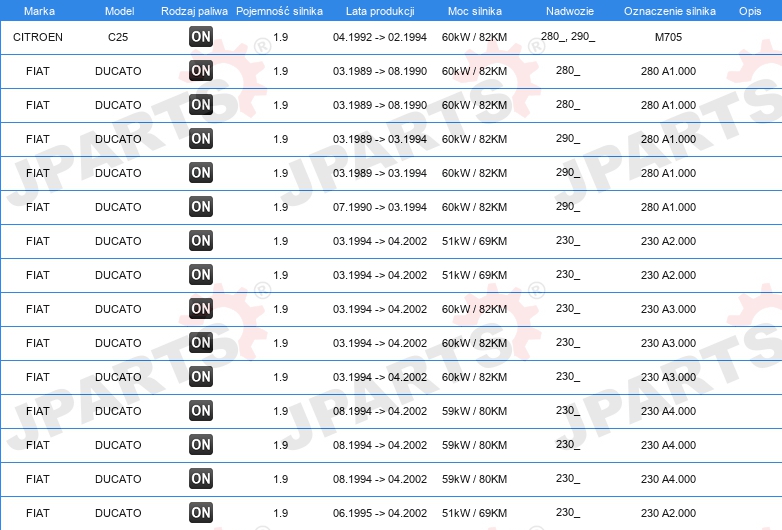Click the Opis column header
The width and height of the screenshot is (782, 530).
click(750, 11)
